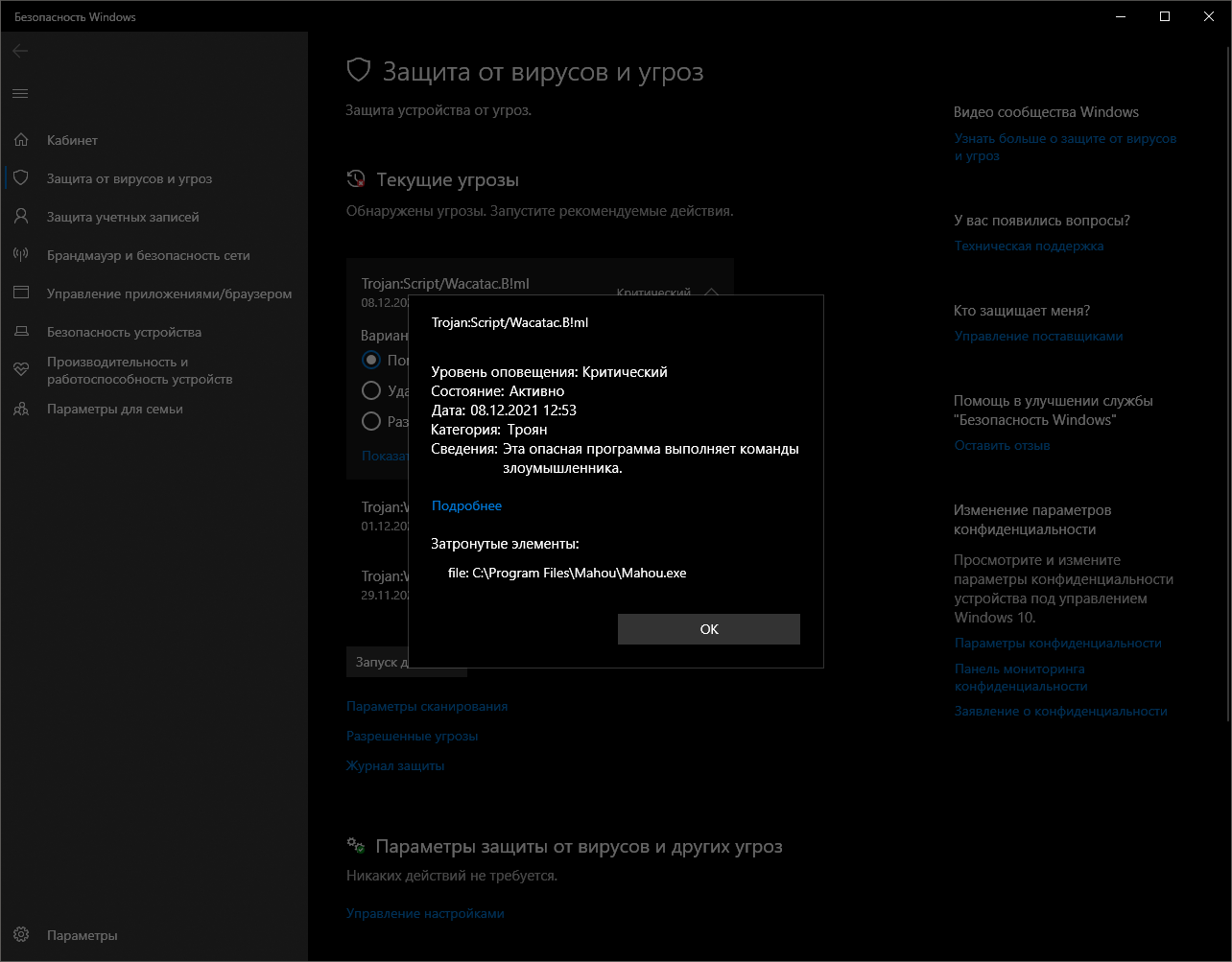
Task: Click the device security laptop icon
Action: point(21,332)
